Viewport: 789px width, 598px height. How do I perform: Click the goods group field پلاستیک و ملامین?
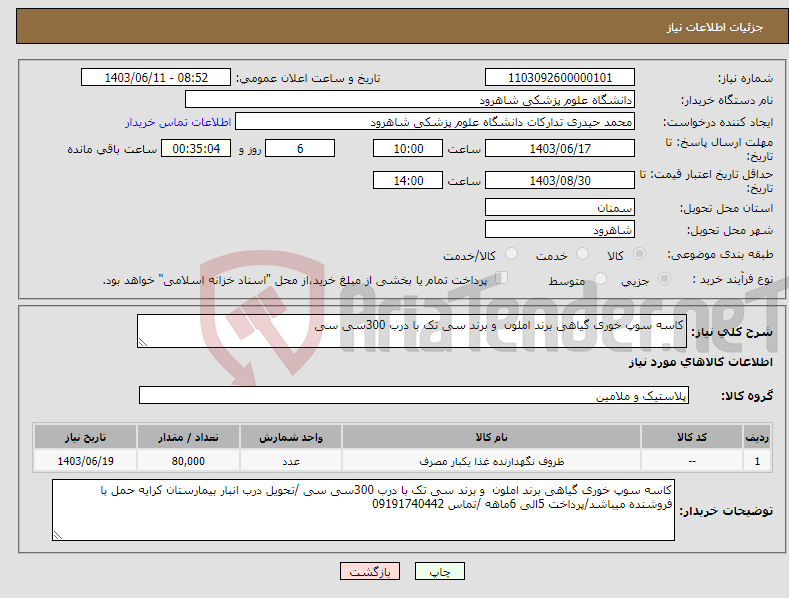(x=414, y=396)
